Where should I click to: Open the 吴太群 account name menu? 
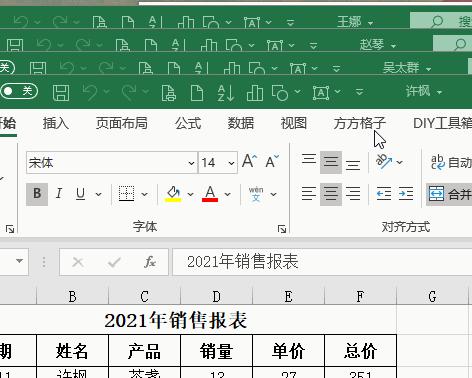407,68
